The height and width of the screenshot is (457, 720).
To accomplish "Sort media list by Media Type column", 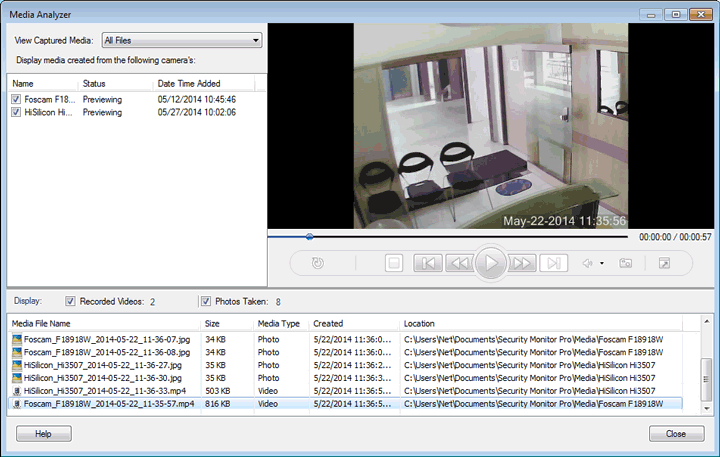I will pos(281,323).
